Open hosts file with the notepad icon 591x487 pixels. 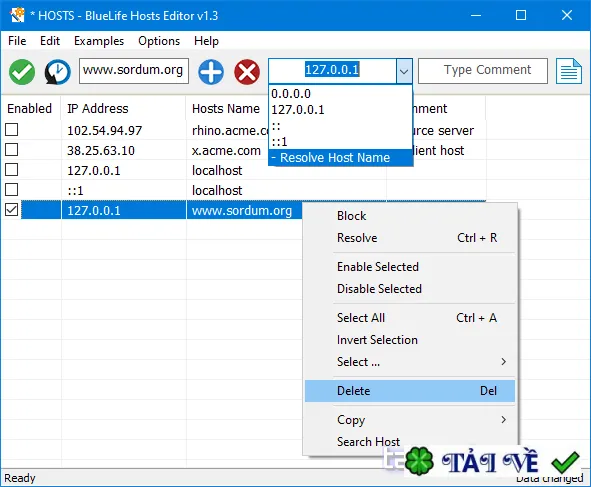click(569, 71)
